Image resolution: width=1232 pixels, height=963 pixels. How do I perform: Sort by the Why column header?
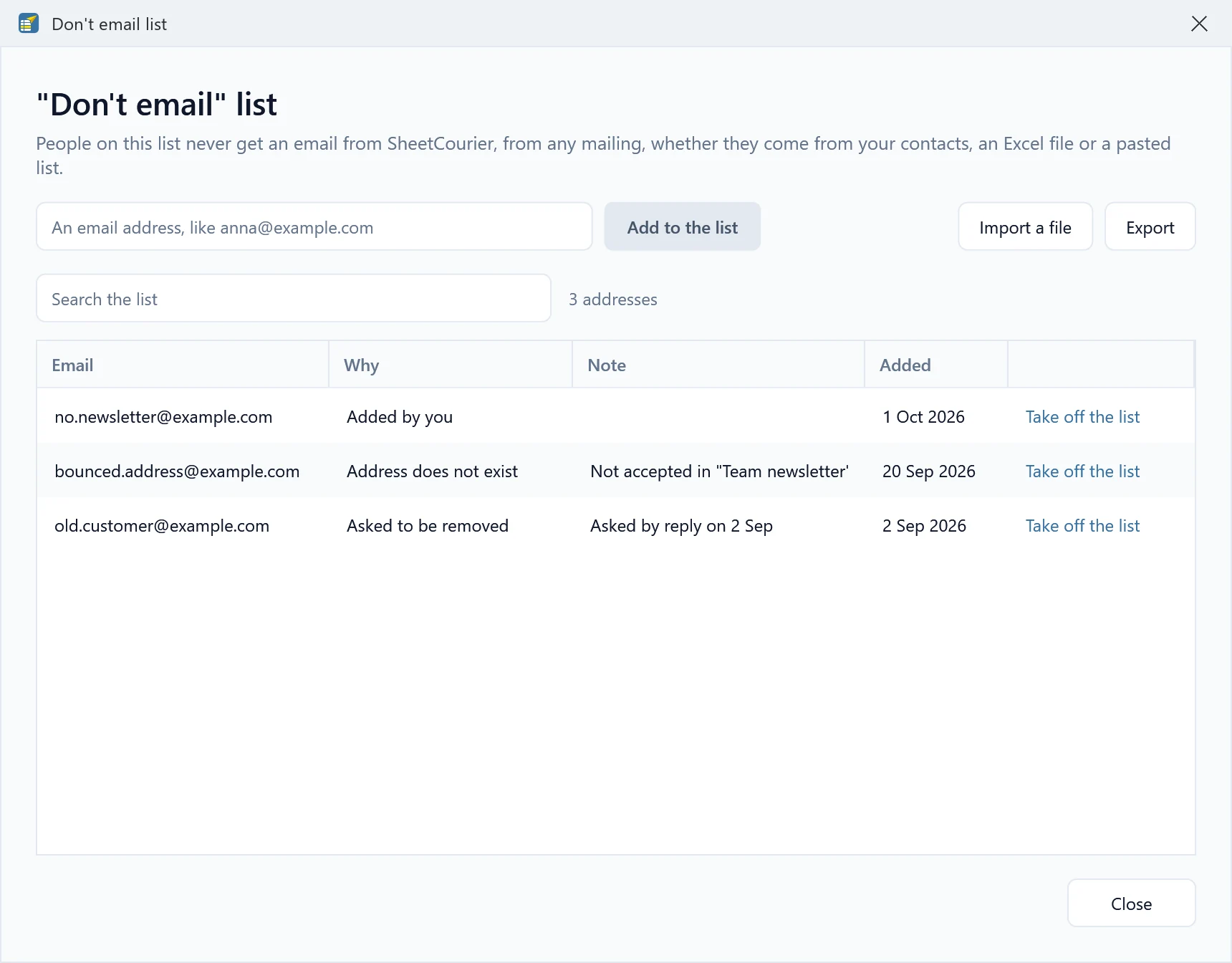[x=451, y=365]
